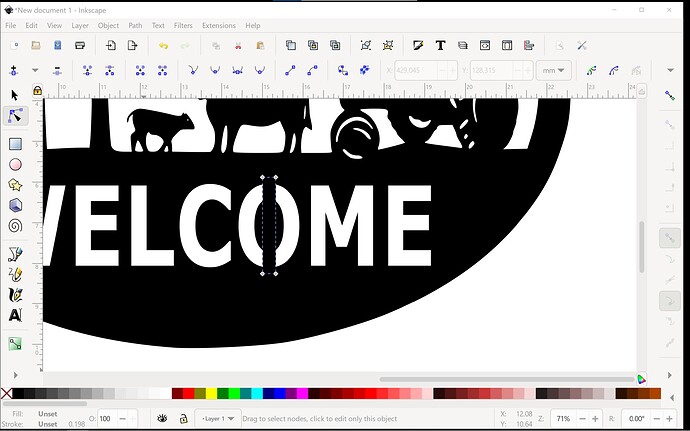Open the Text and Font dialog icon

tap(440, 45)
